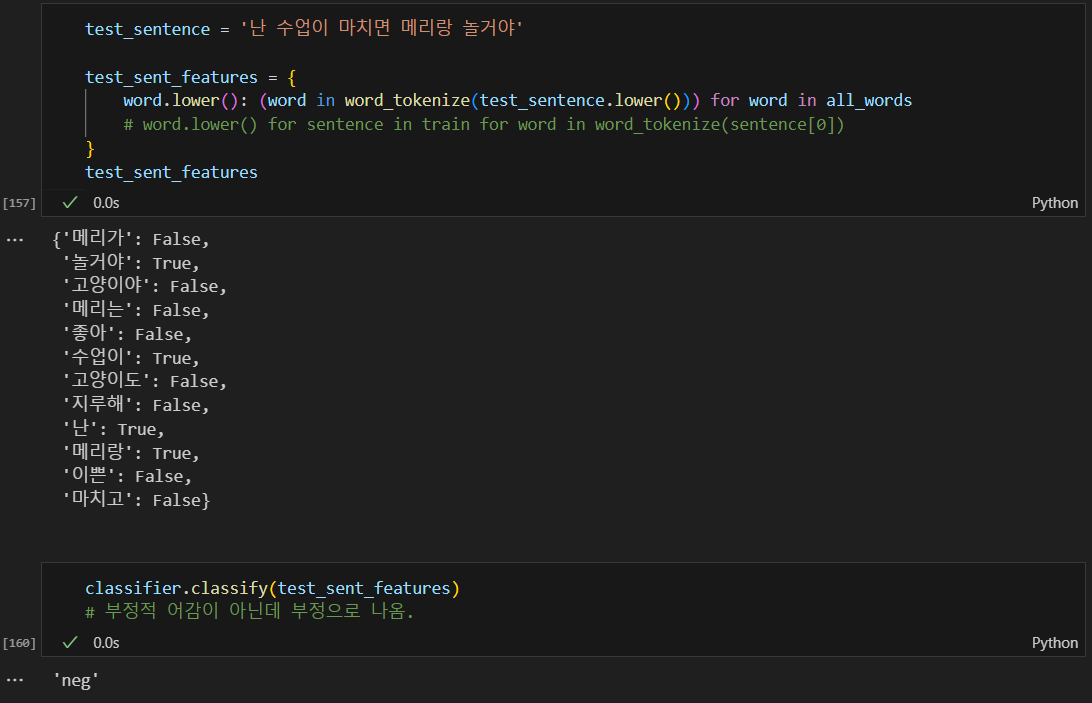1092x703 pixels.
Task: Open output actions menu for 'neg' output
Action: click(x=15, y=680)
